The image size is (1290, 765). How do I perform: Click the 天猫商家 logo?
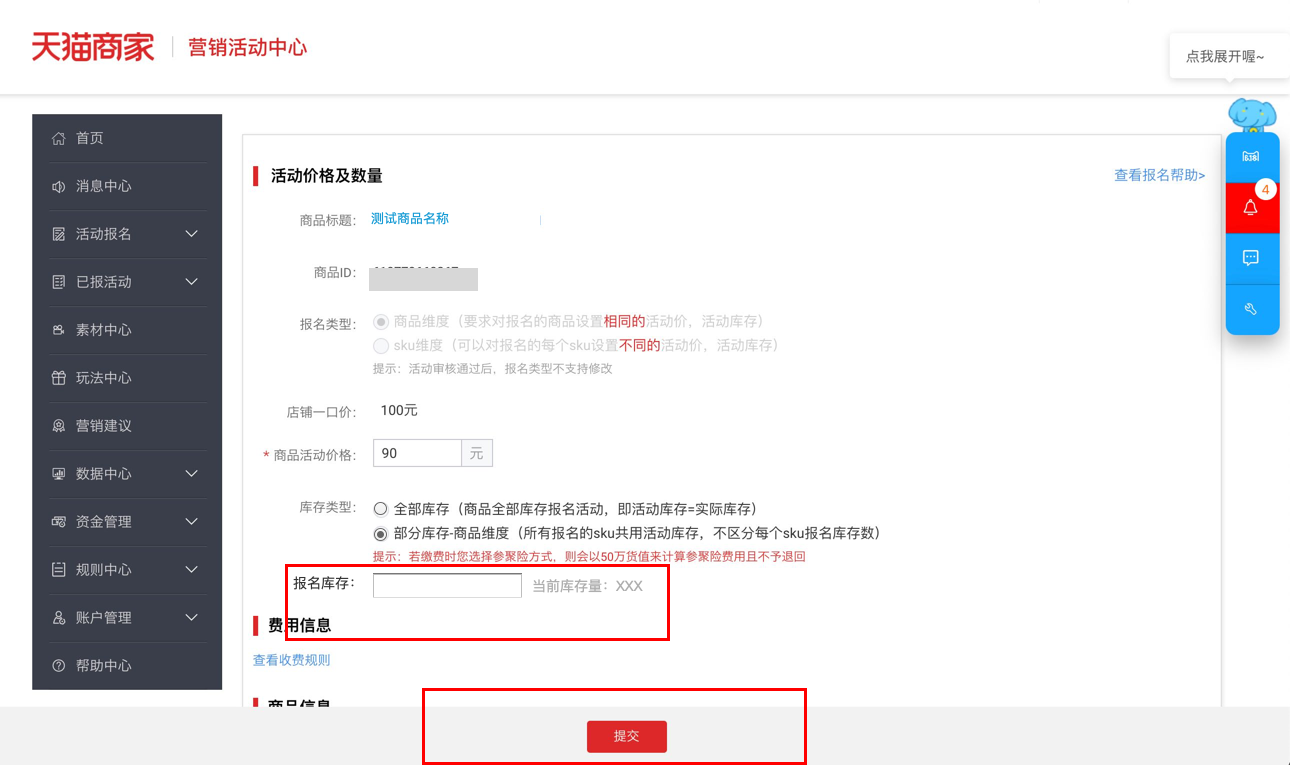point(93,47)
